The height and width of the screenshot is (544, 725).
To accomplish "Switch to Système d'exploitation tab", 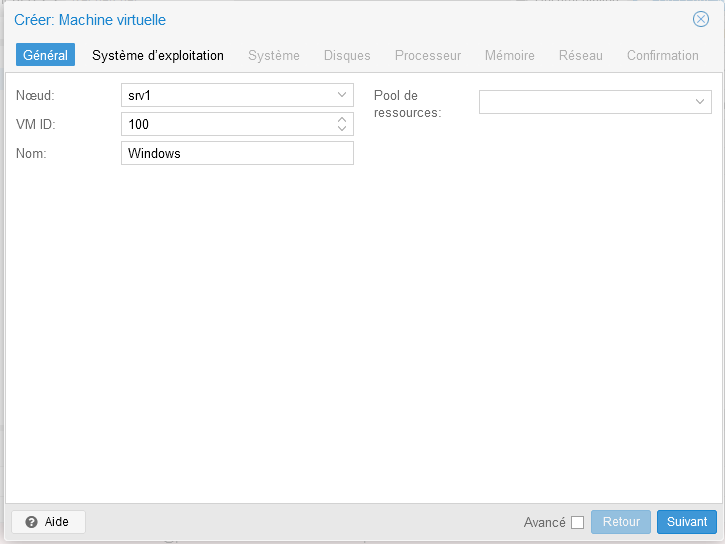I will (x=158, y=55).
